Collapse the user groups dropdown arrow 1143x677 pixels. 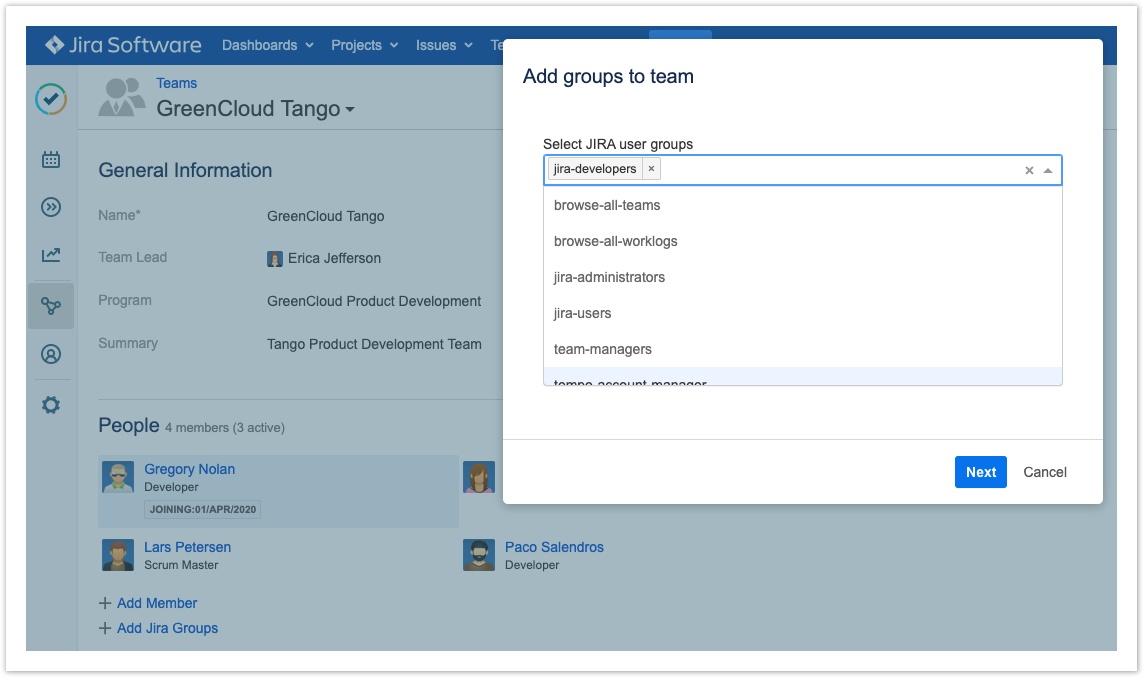coord(1048,171)
